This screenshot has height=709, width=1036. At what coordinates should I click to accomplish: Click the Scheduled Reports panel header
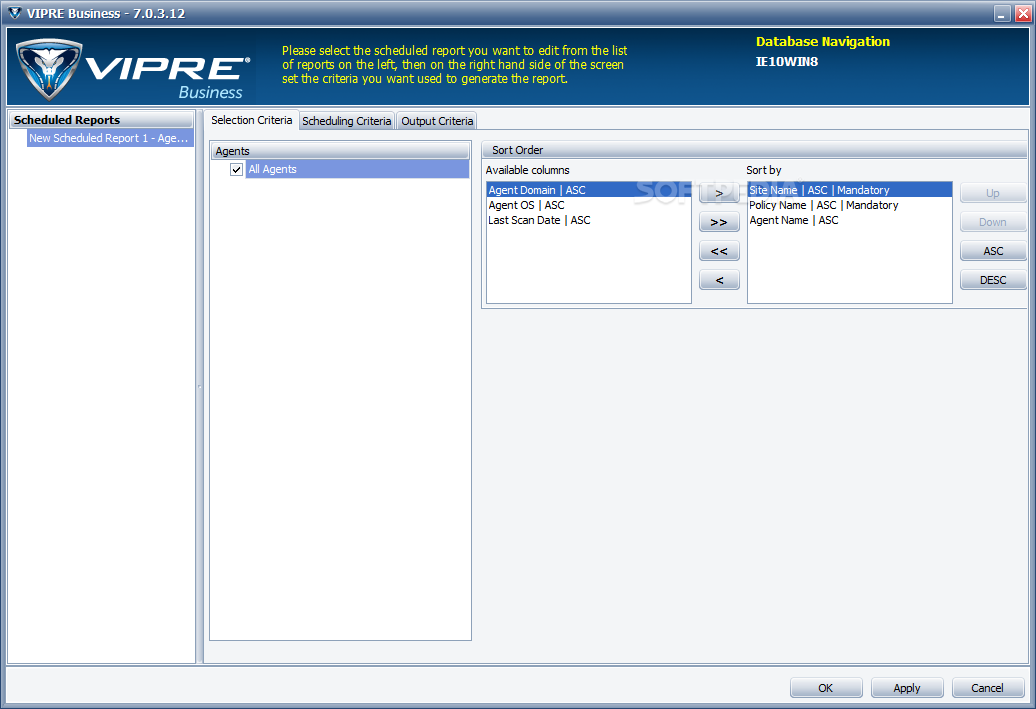coord(101,120)
